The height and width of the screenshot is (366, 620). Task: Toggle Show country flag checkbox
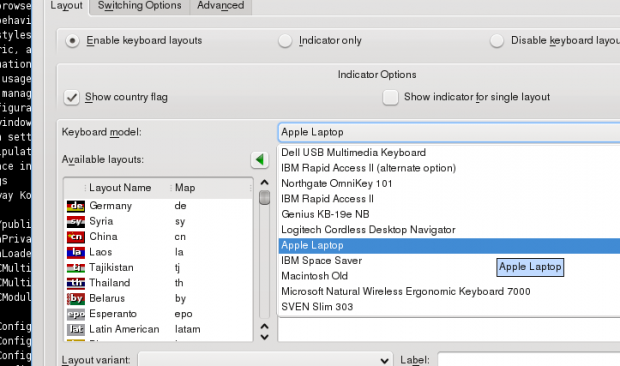click(x=72, y=97)
